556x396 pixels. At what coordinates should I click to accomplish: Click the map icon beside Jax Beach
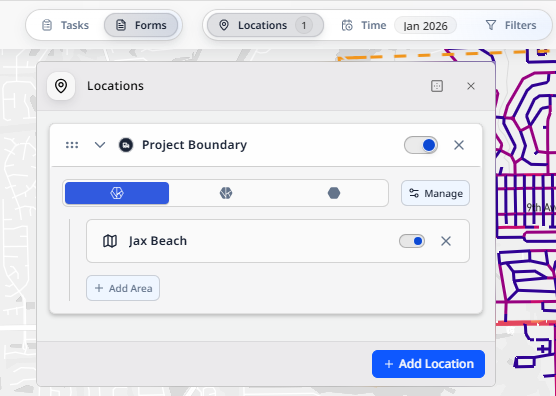[x=110, y=241]
